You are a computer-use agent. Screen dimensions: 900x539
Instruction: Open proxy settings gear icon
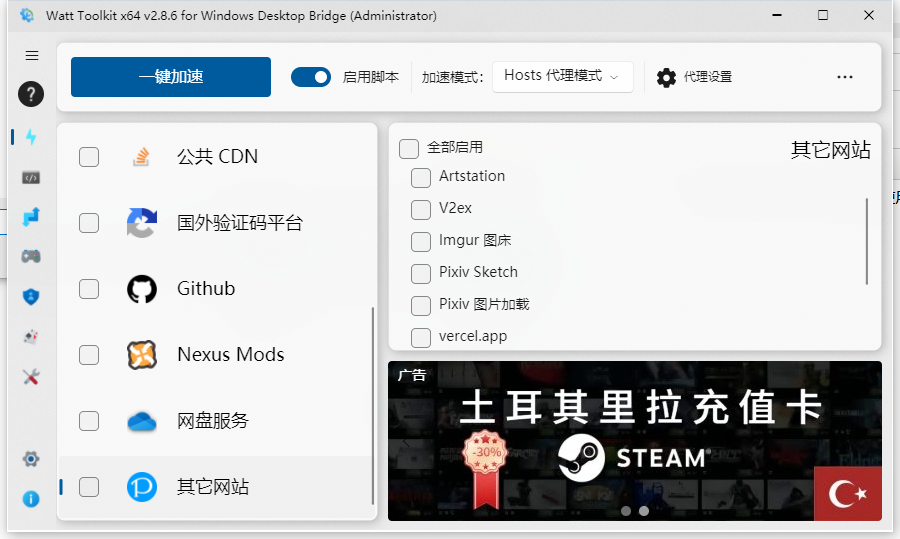666,77
